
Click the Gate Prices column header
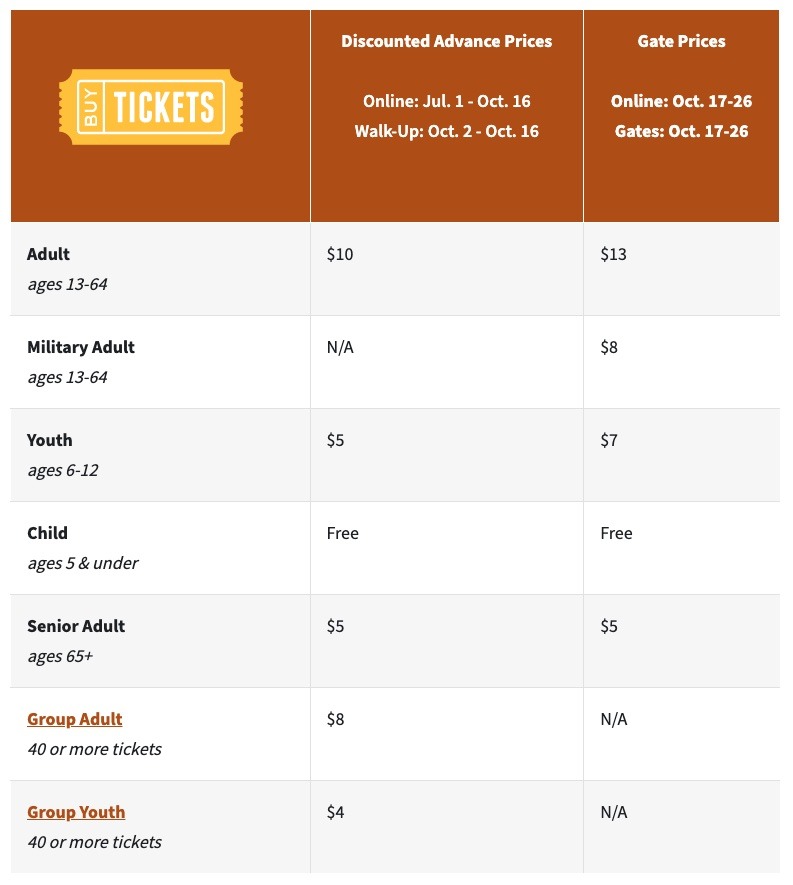pyautogui.click(x=681, y=41)
